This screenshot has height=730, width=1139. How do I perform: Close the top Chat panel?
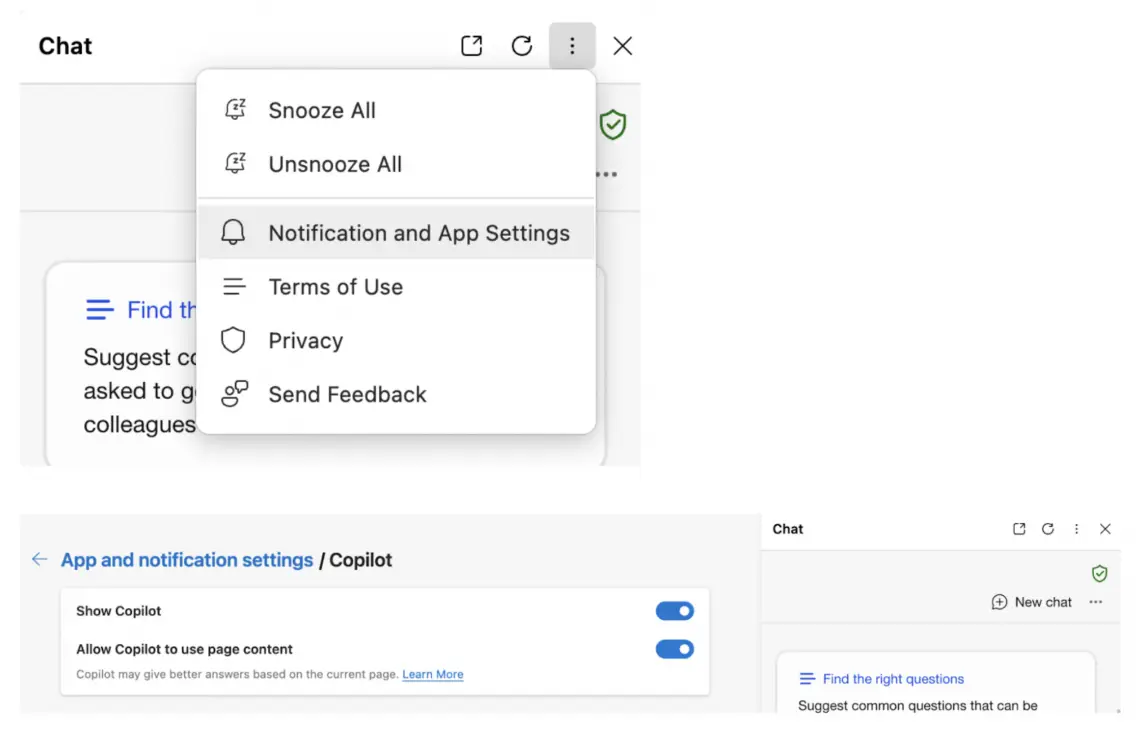(x=623, y=46)
